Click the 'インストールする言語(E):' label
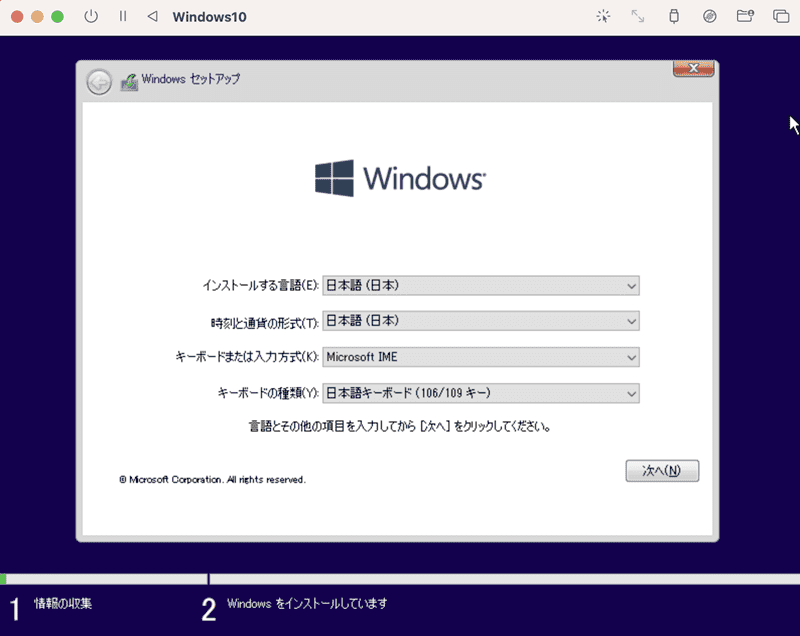The image size is (800, 636). [261, 286]
